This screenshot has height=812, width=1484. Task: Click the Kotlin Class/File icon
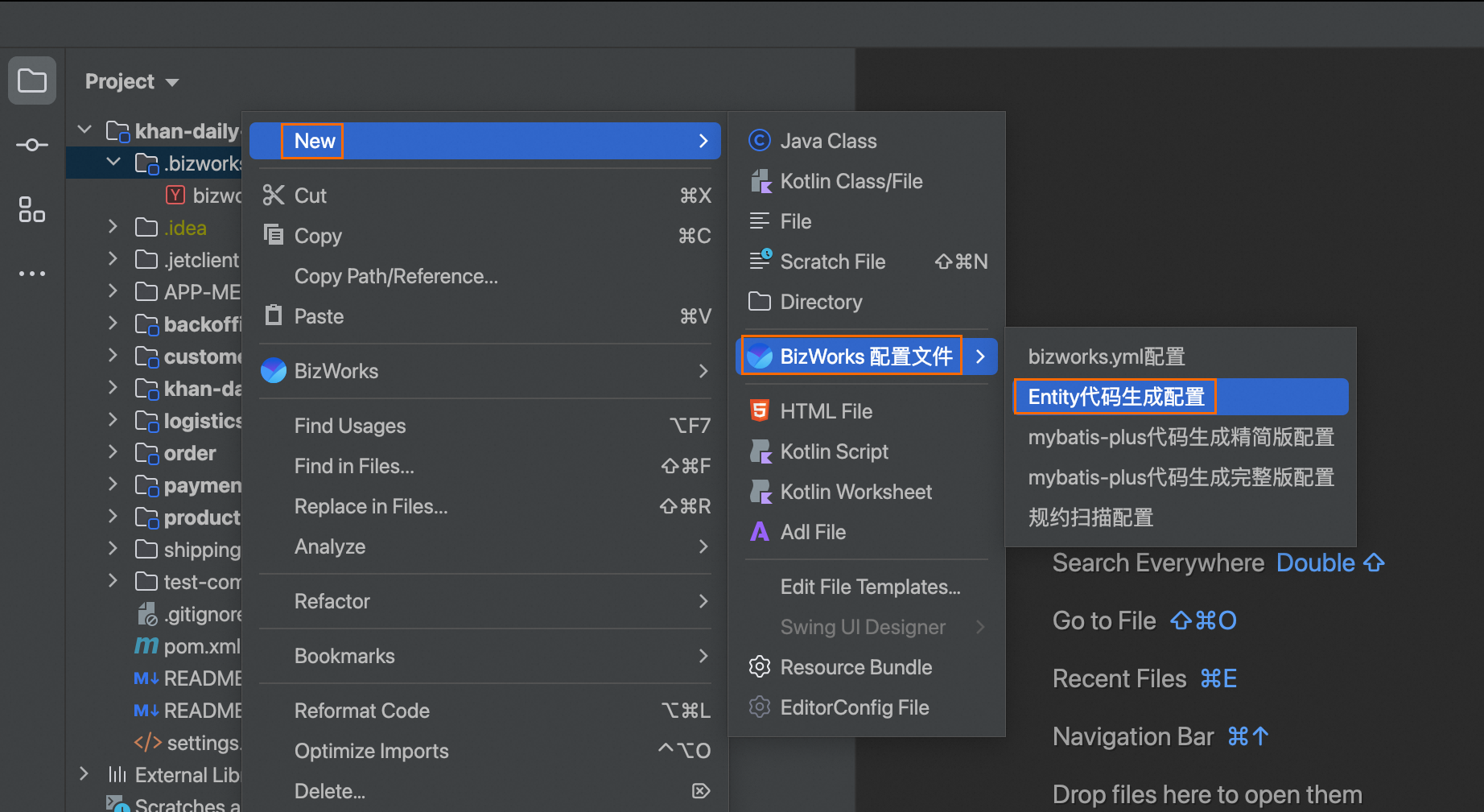[760, 181]
